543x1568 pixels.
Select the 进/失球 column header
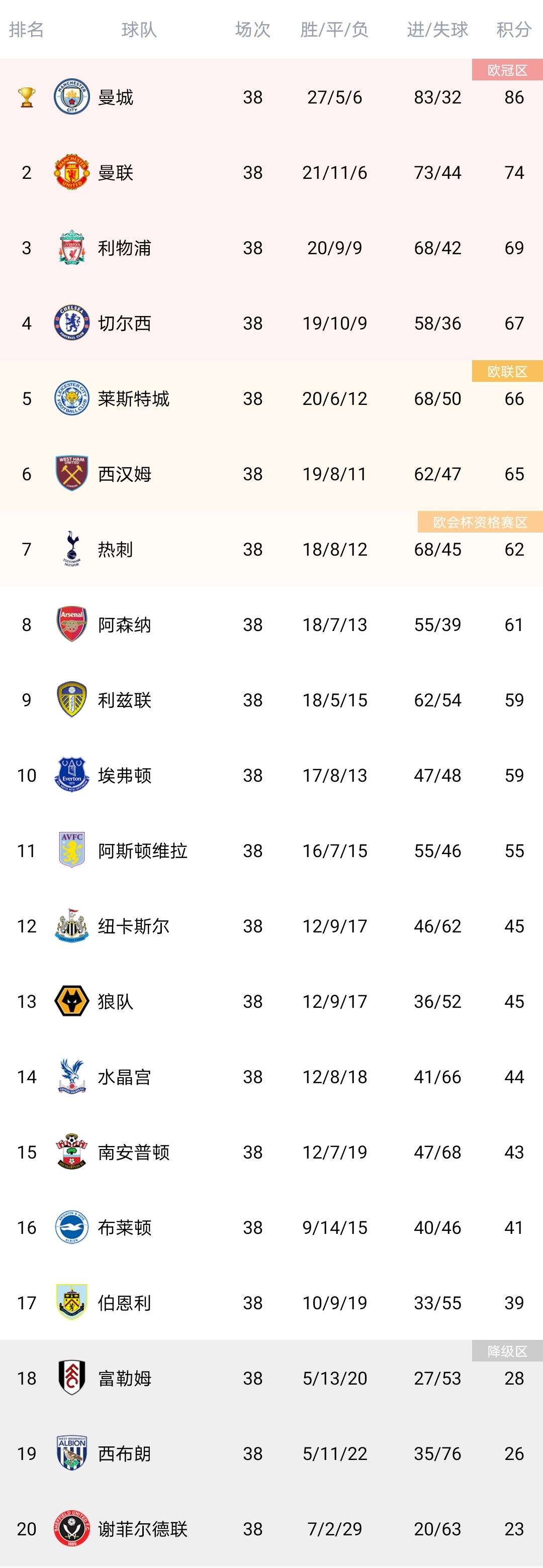[437, 29]
